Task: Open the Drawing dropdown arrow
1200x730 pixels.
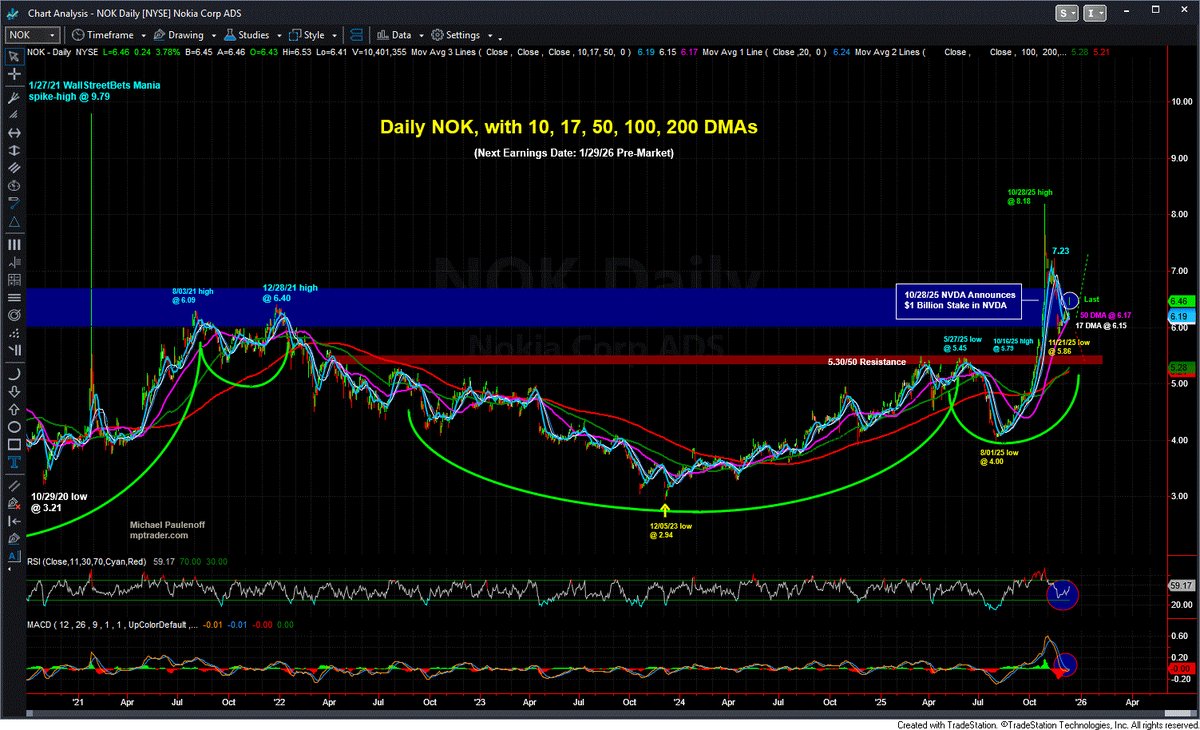Action: pos(212,33)
